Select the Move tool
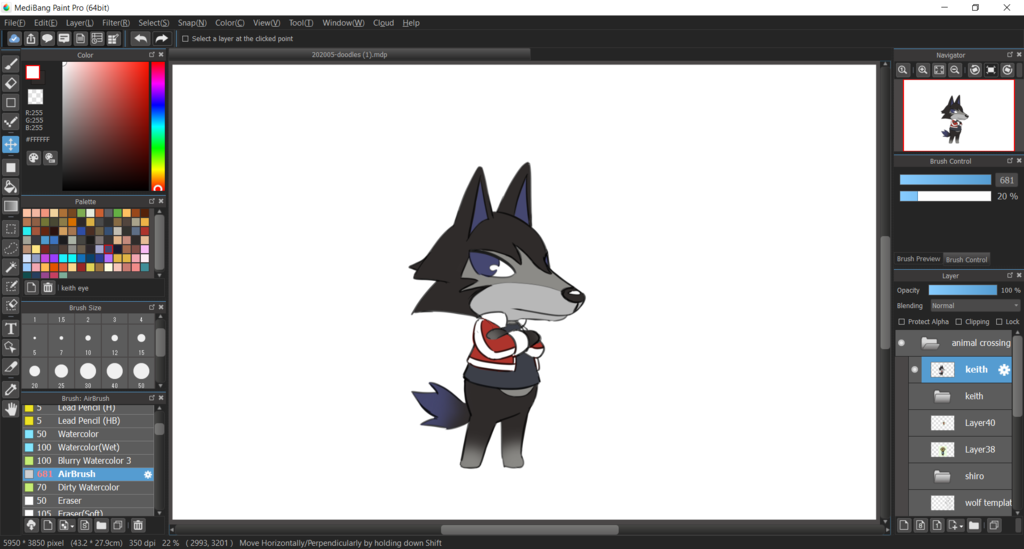Viewport: 1024px width, 549px height. [x=11, y=144]
